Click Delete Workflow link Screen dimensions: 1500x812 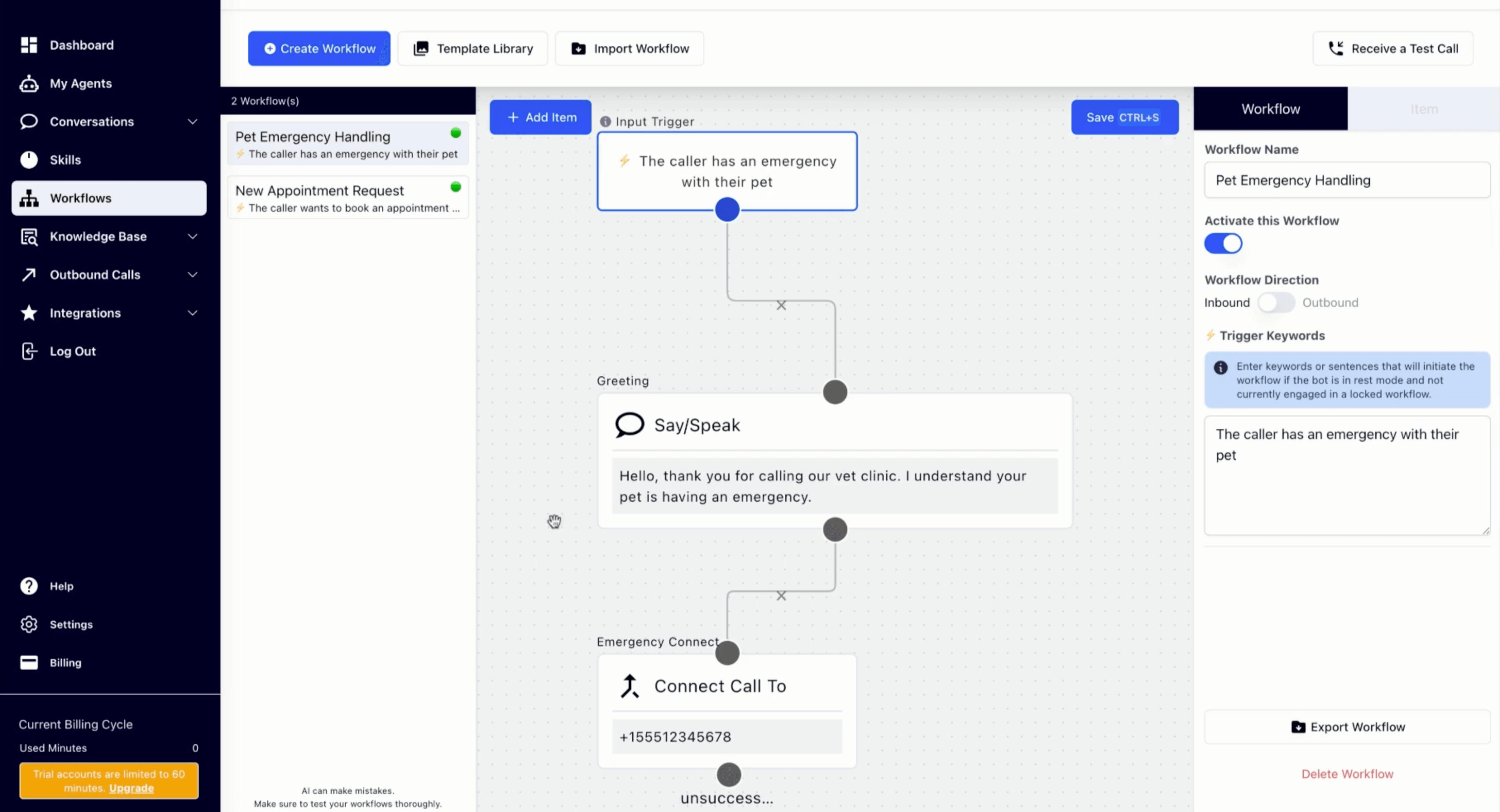click(1347, 774)
